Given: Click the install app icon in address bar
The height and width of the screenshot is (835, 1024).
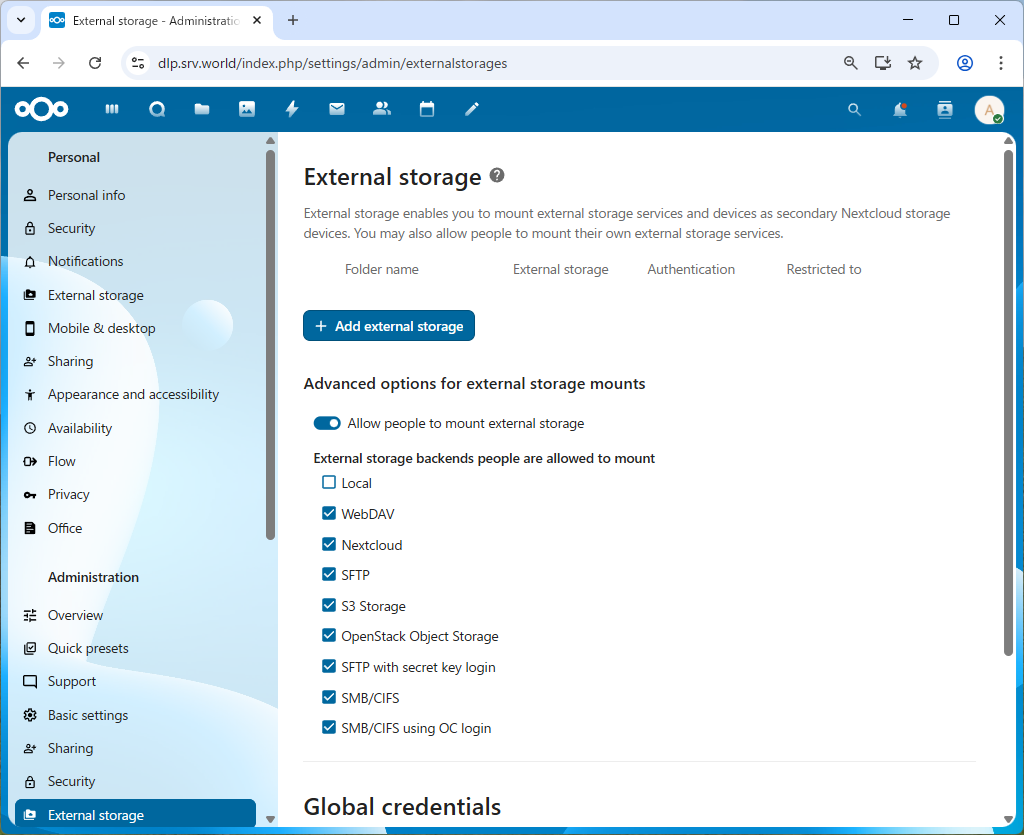Looking at the screenshot, I should tap(883, 63).
